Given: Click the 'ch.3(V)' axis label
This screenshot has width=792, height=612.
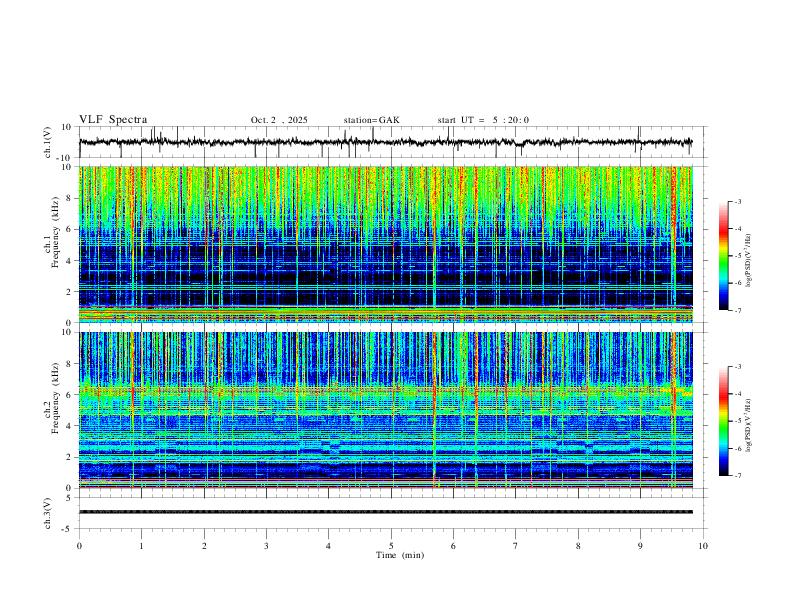Looking at the screenshot, I should [x=48, y=514].
